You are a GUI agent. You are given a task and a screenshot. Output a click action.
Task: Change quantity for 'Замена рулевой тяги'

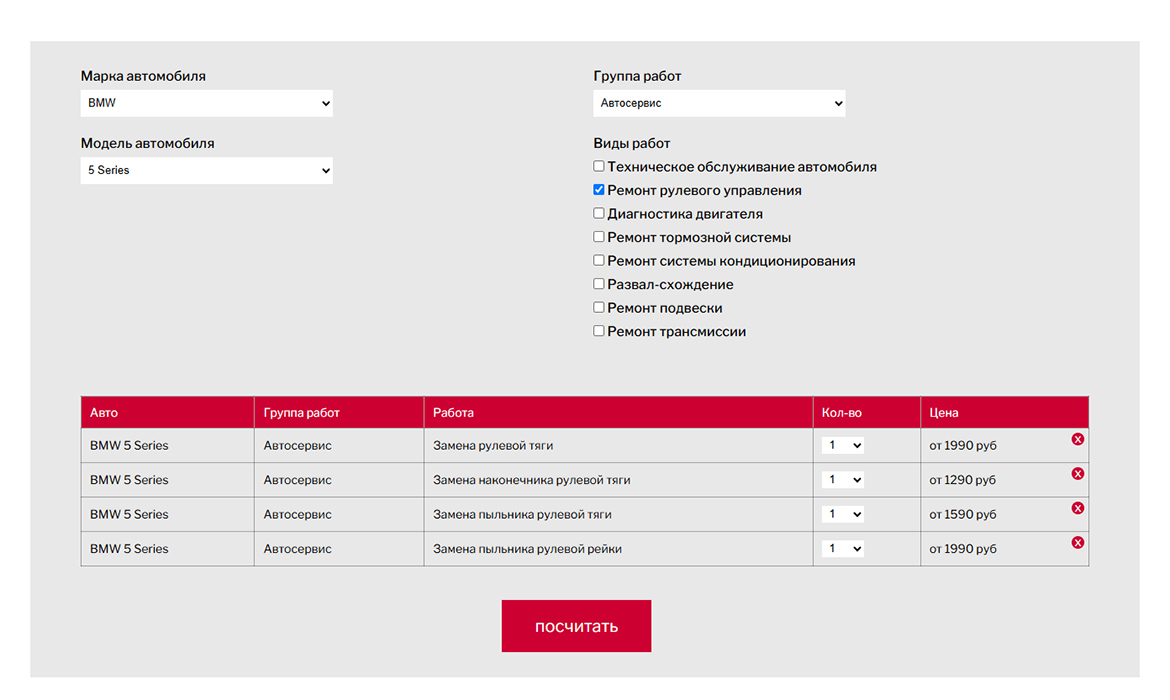[x=842, y=446]
